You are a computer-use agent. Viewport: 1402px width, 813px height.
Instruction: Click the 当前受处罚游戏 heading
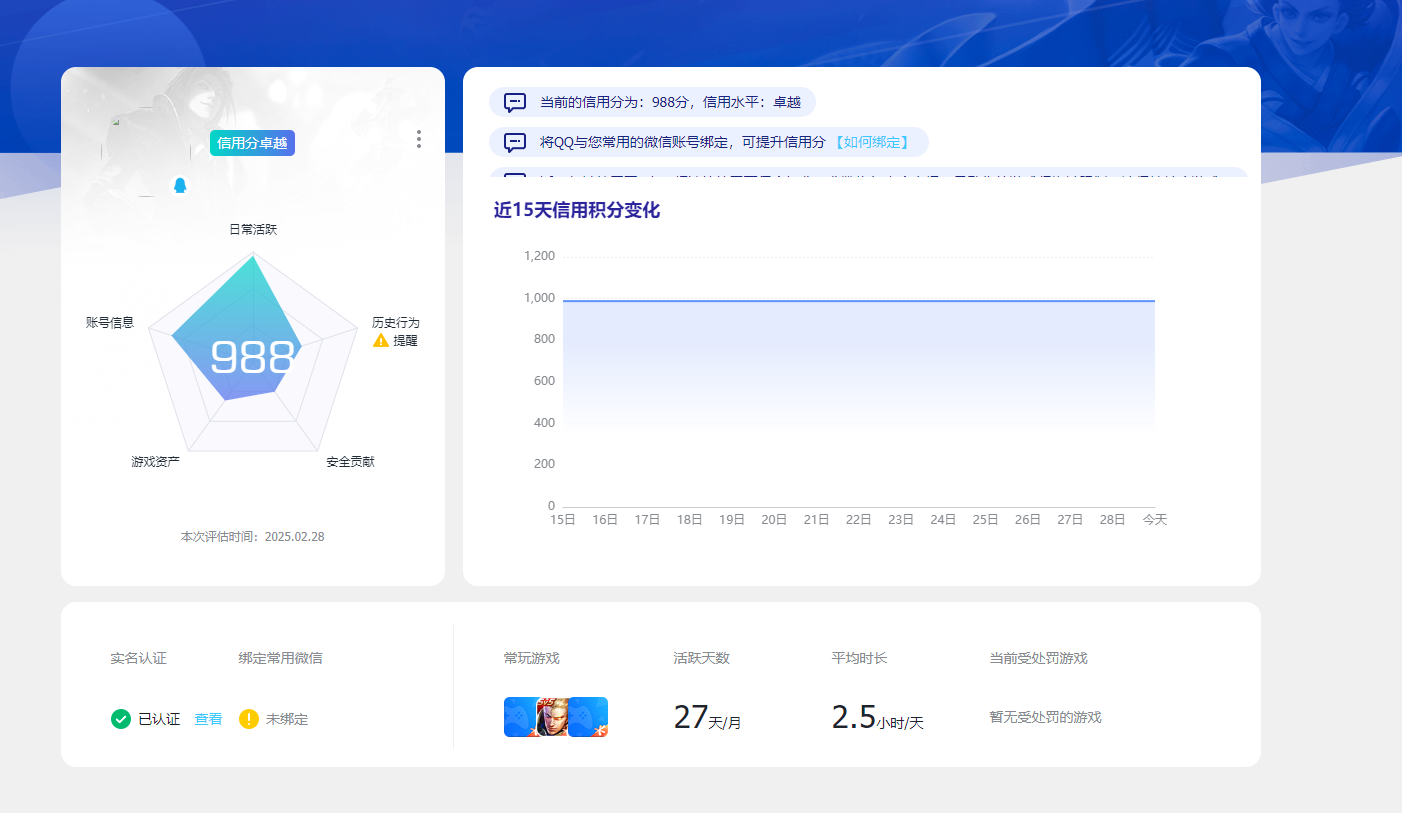click(x=1038, y=658)
